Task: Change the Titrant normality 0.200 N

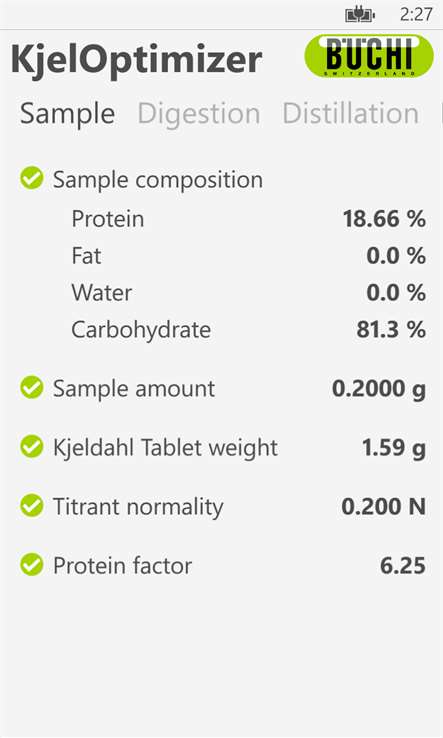Action: 383,506
